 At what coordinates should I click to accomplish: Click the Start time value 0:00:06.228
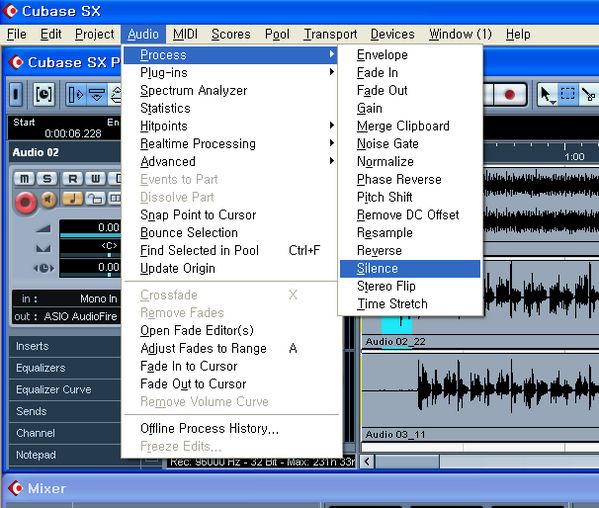coord(73,133)
